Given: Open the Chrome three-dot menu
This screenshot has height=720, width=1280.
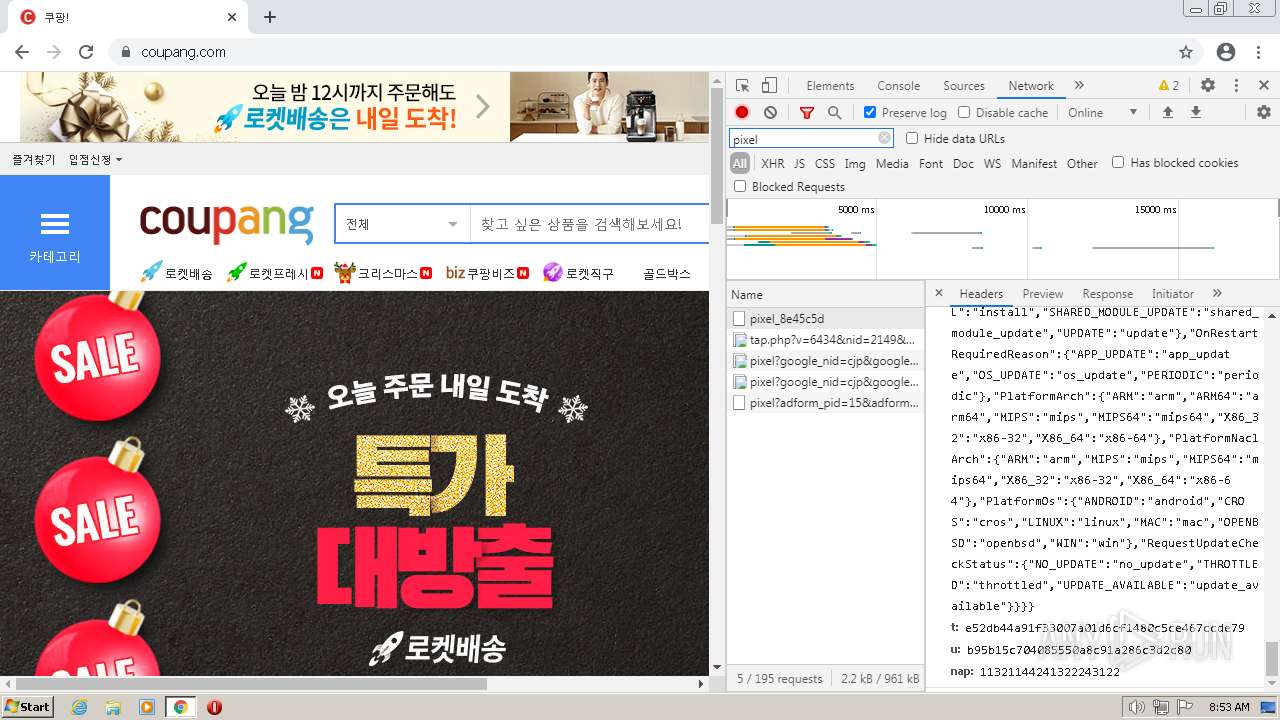Looking at the screenshot, I should [x=1259, y=52].
